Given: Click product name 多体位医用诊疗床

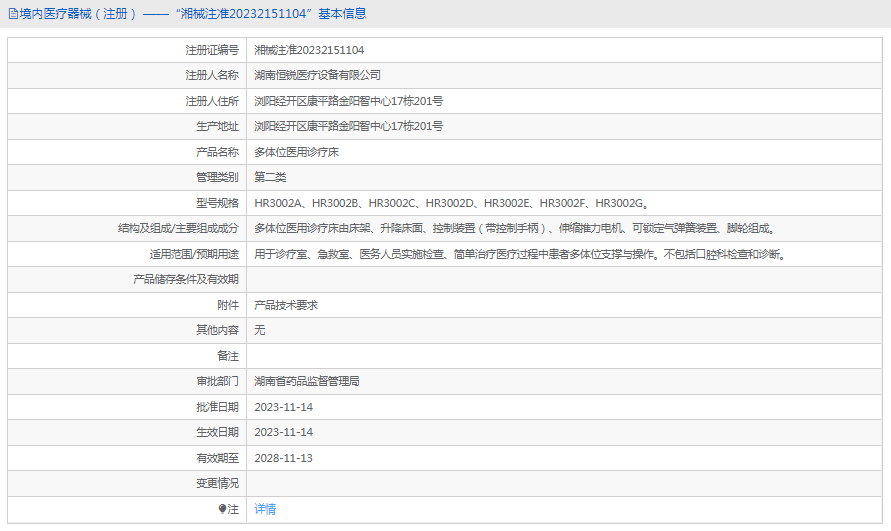Looking at the screenshot, I should click(296, 152).
